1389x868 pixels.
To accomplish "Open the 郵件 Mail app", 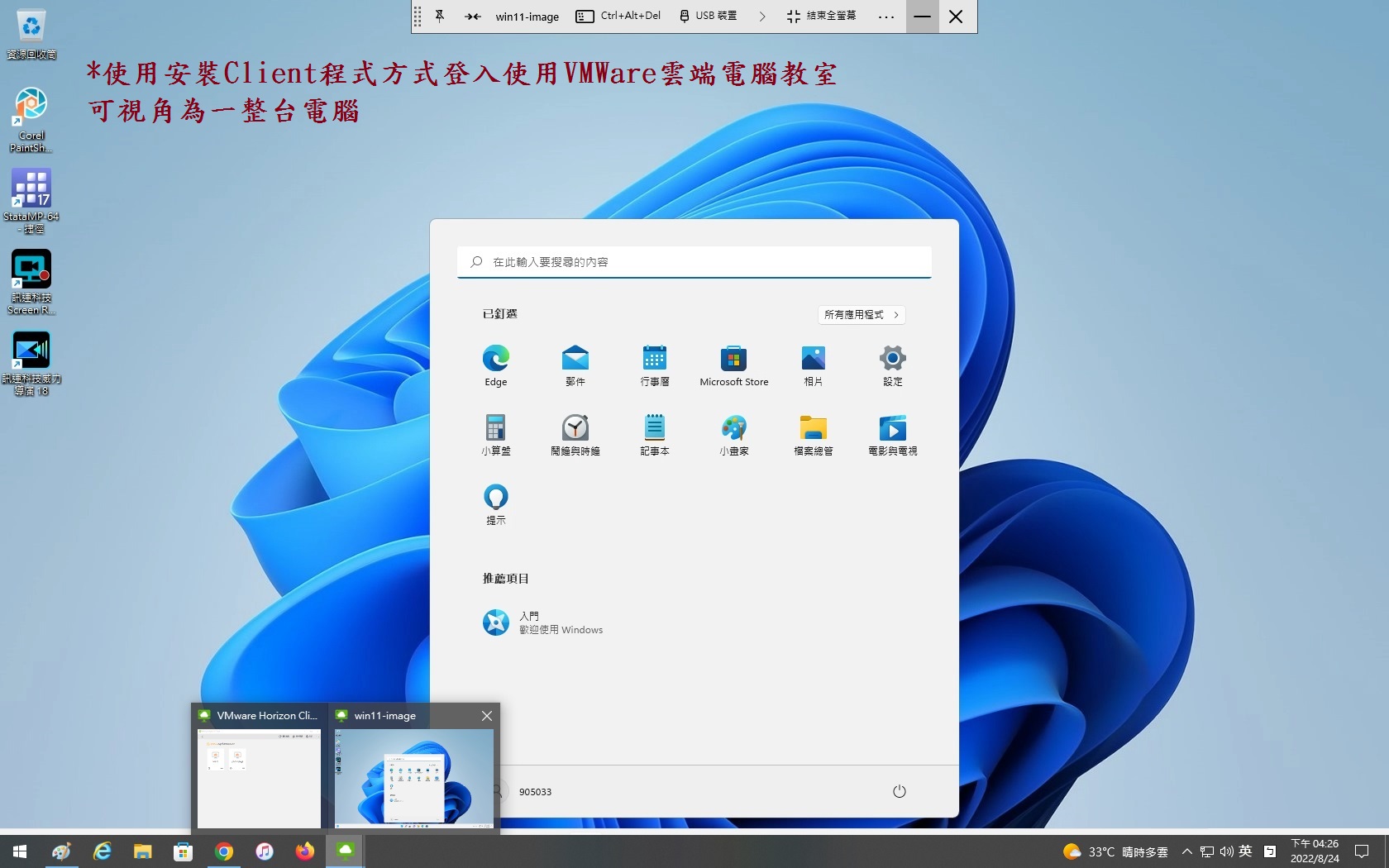I will click(575, 365).
